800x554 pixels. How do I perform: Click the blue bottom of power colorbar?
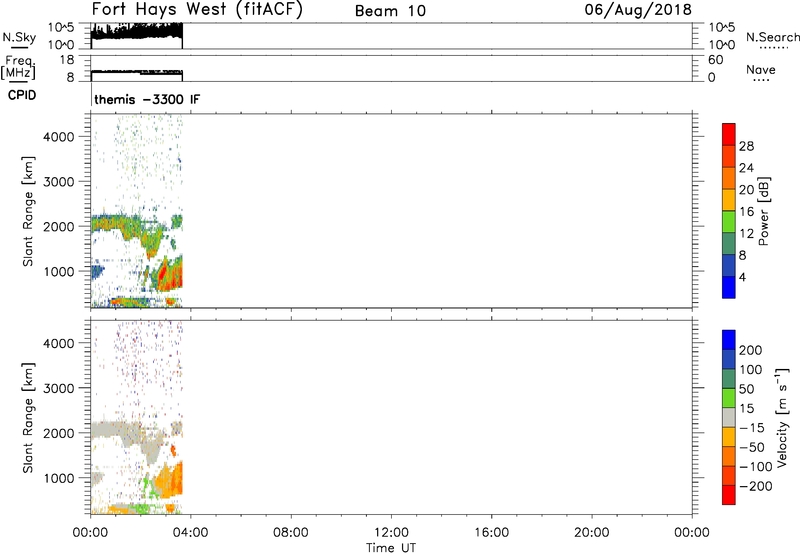[x=729, y=287]
